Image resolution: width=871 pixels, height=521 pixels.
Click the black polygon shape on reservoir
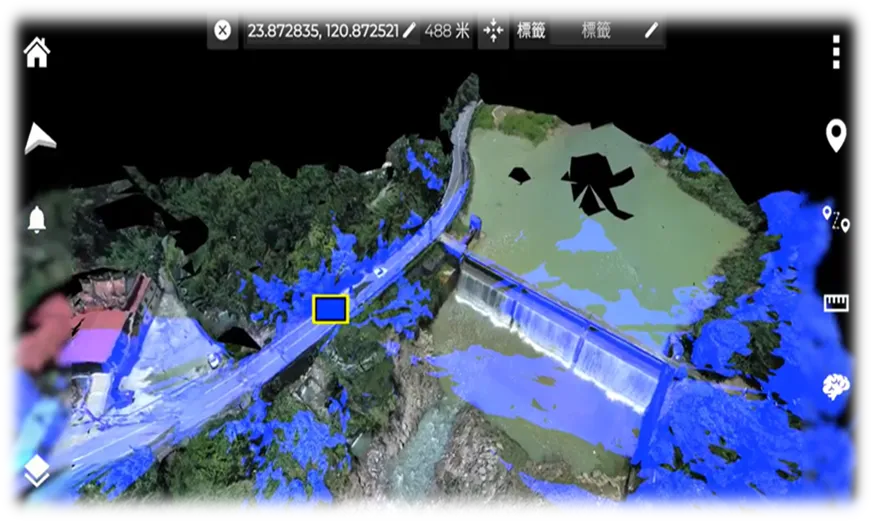(598, 186)
